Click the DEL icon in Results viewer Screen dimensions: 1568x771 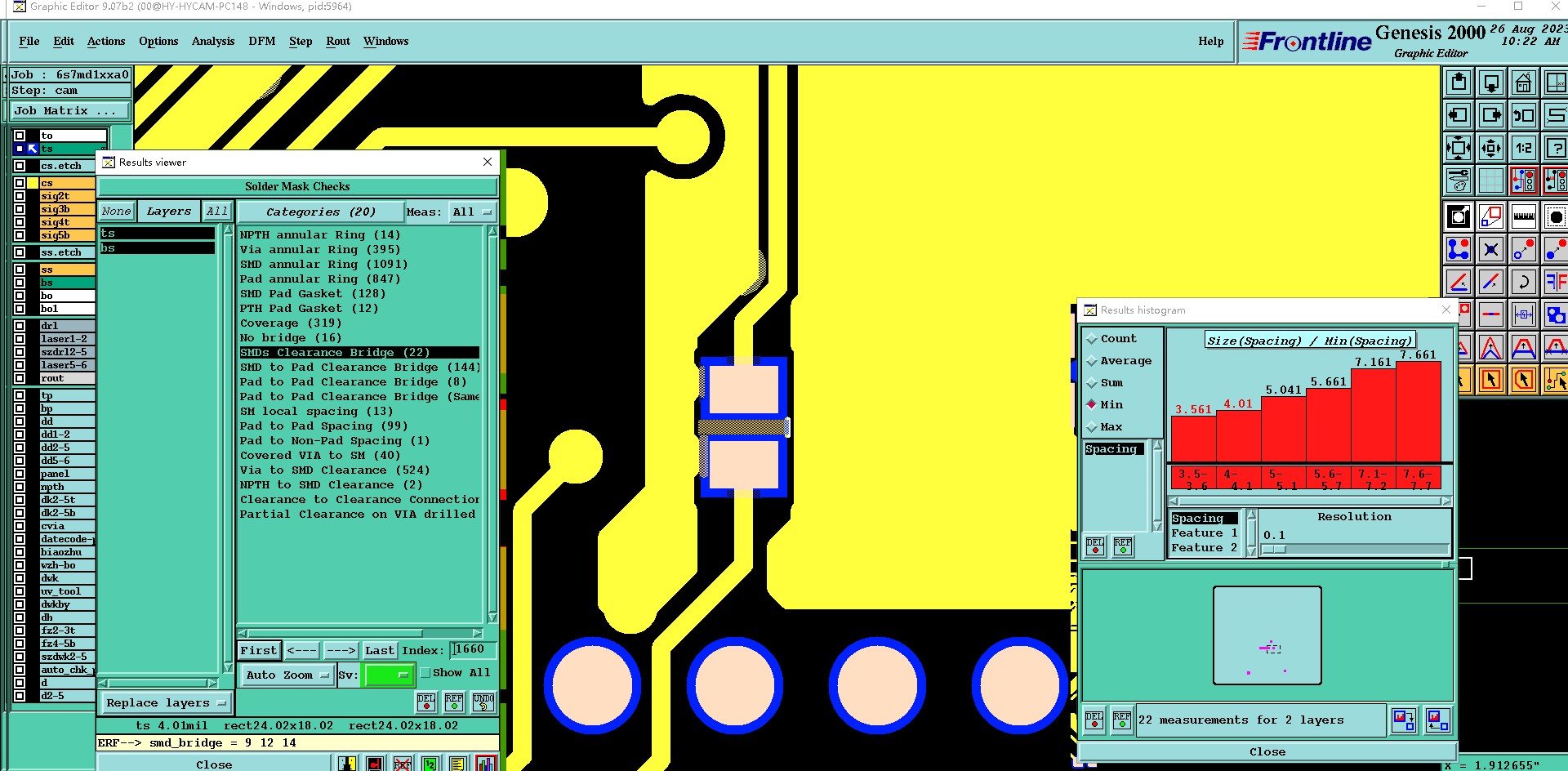click(x=426, y=702)
